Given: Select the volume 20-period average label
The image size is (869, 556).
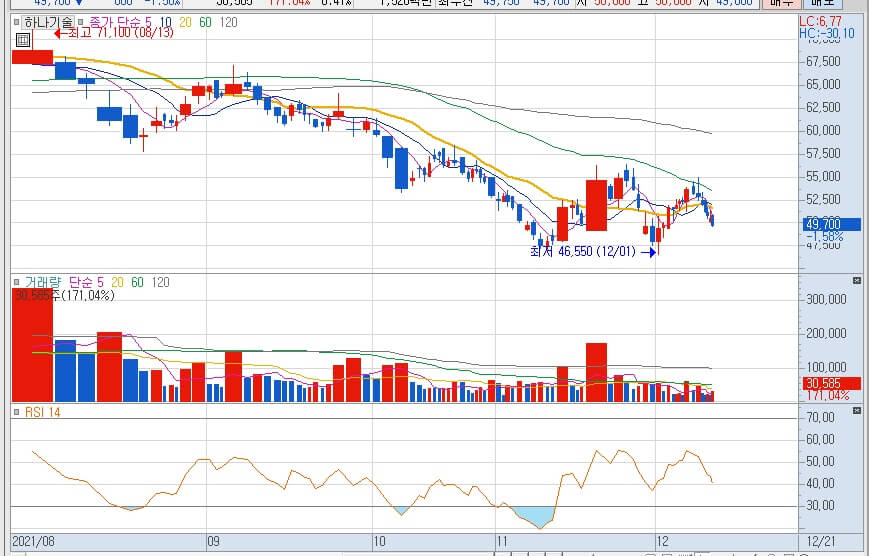Looking at the screenshot, I should pos(117,283).
